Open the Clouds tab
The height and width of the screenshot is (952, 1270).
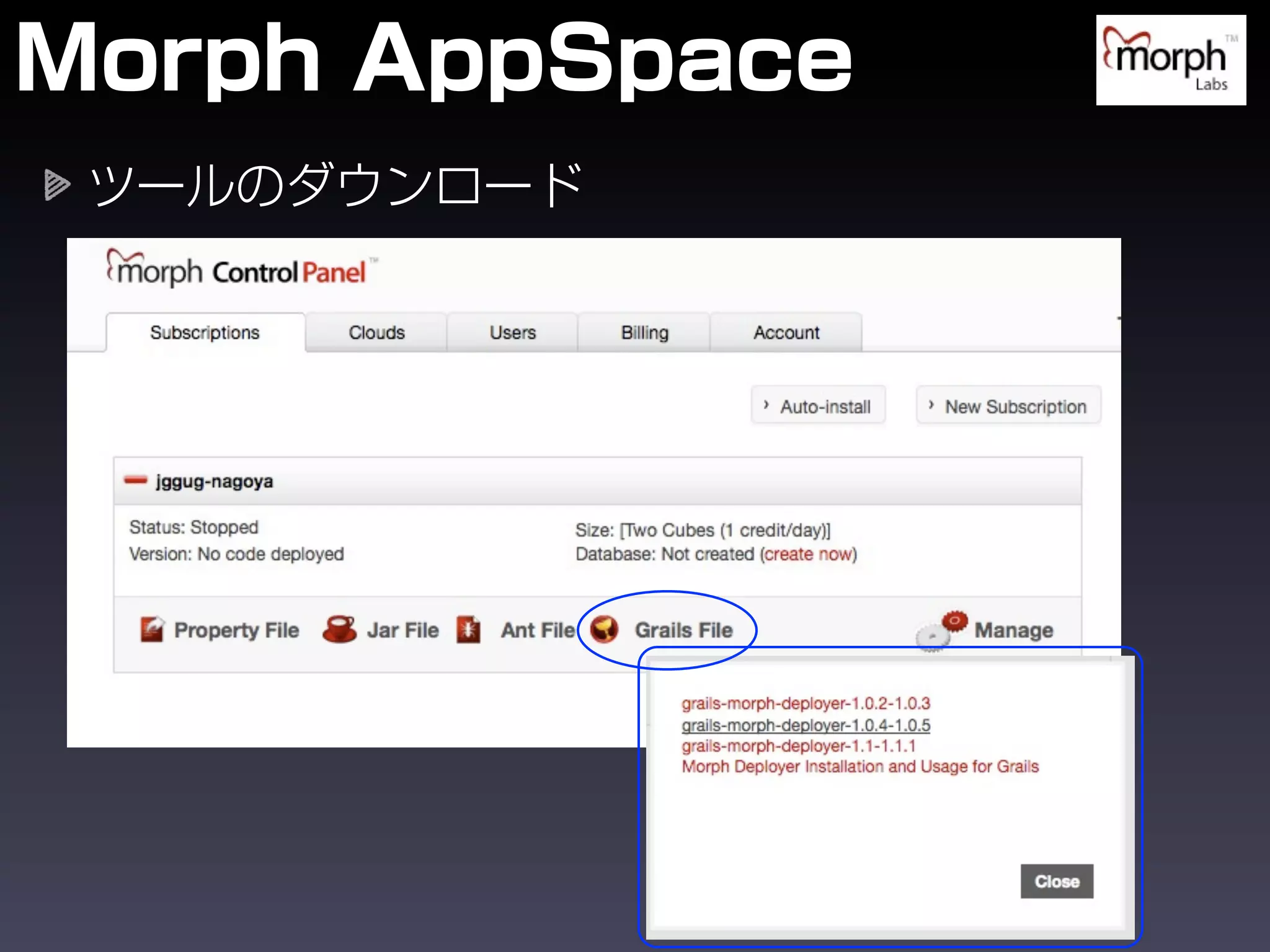[376, 333]
